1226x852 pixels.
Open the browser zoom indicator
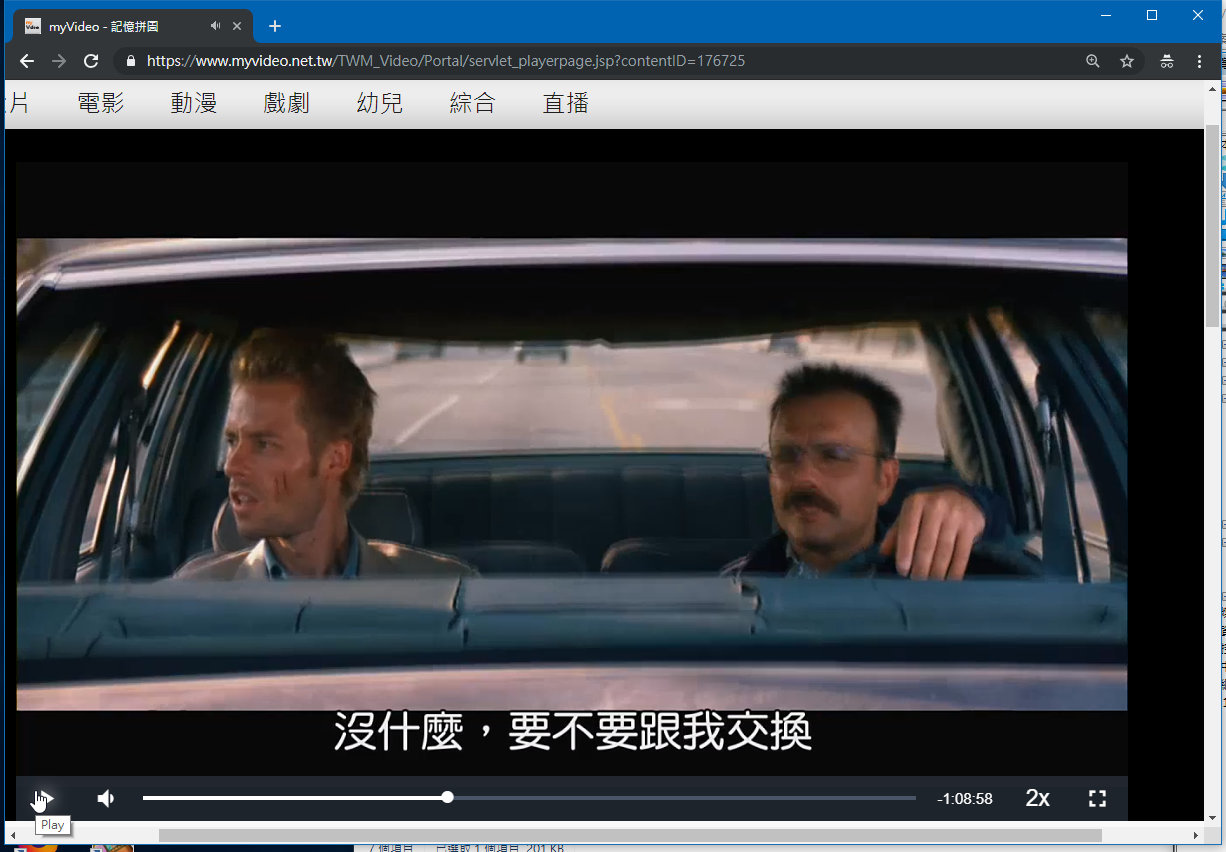pyautogui.click(x=1093, y=61)
